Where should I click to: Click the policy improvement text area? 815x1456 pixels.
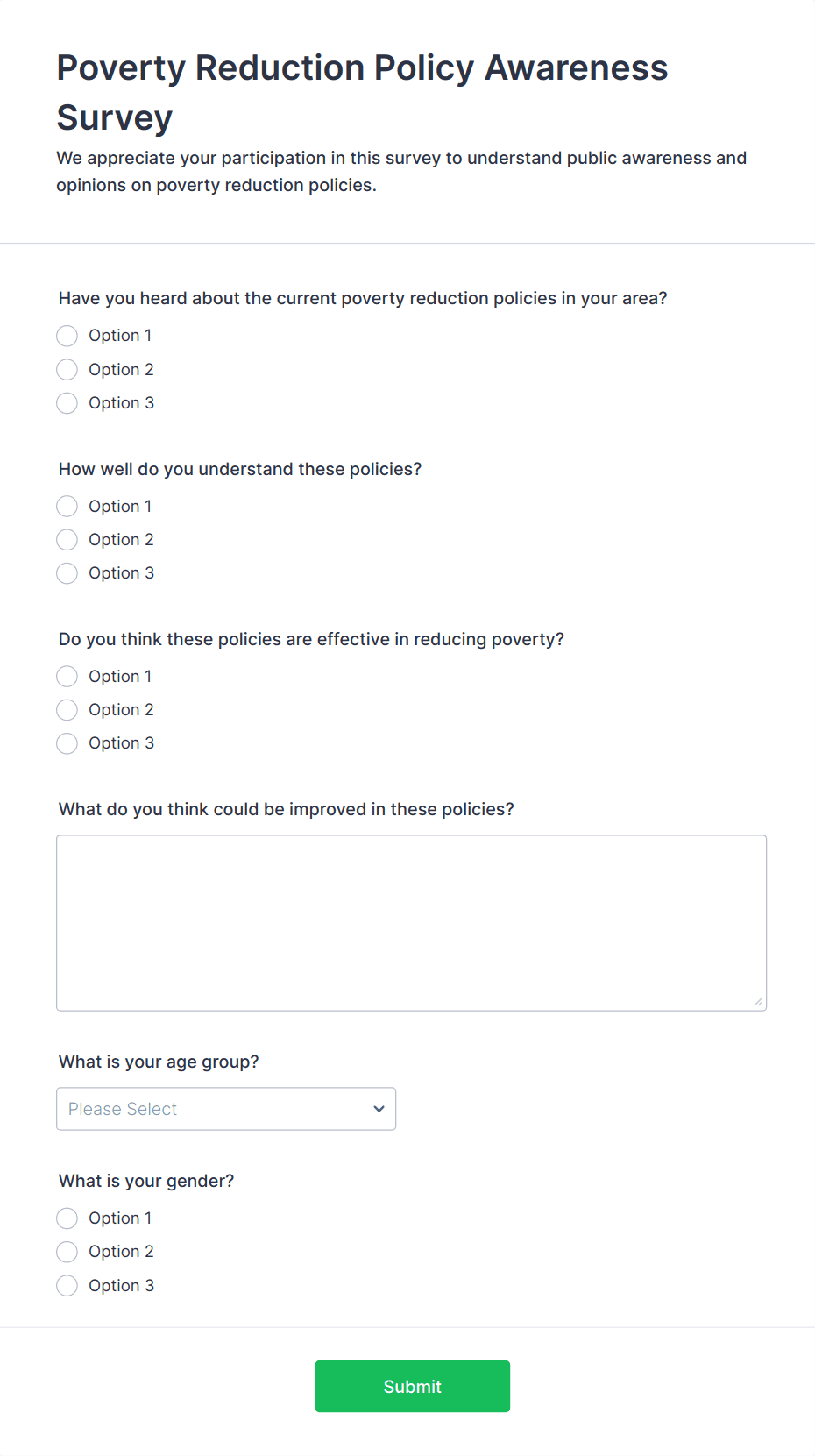point(411,922)
